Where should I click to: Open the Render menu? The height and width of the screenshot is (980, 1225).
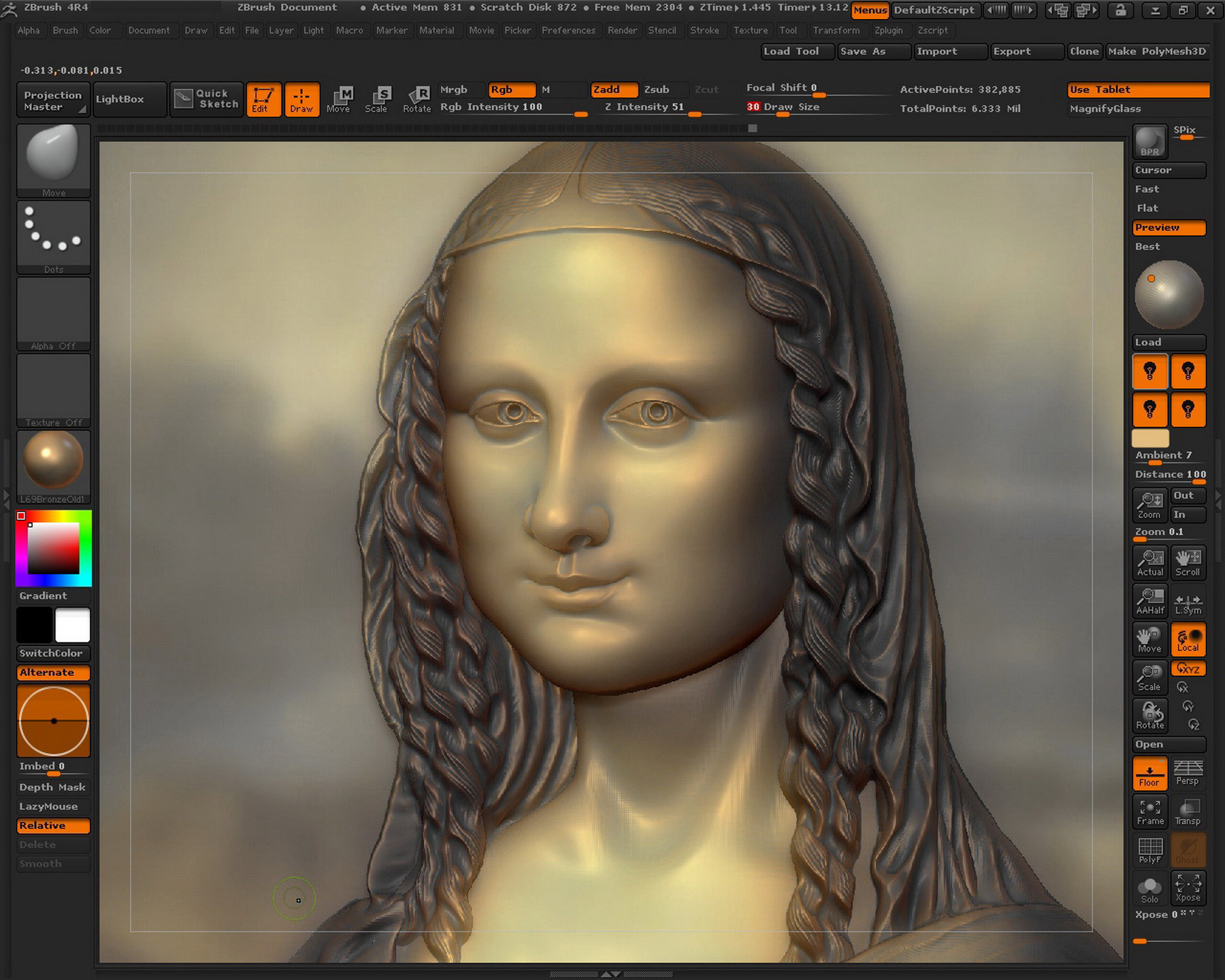point(622,31)
